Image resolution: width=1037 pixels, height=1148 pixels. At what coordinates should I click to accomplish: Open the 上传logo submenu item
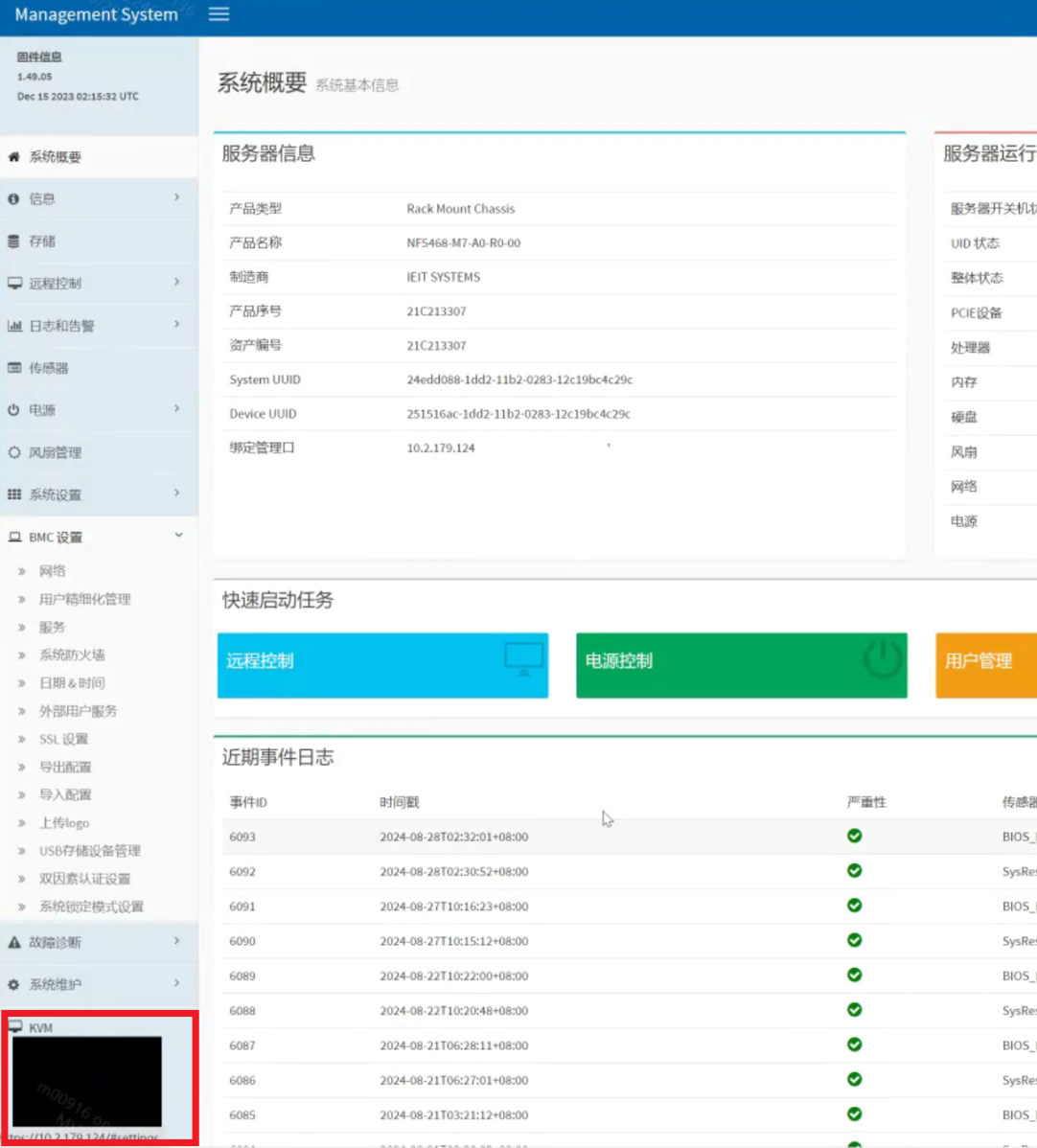[x=64, y=823]
